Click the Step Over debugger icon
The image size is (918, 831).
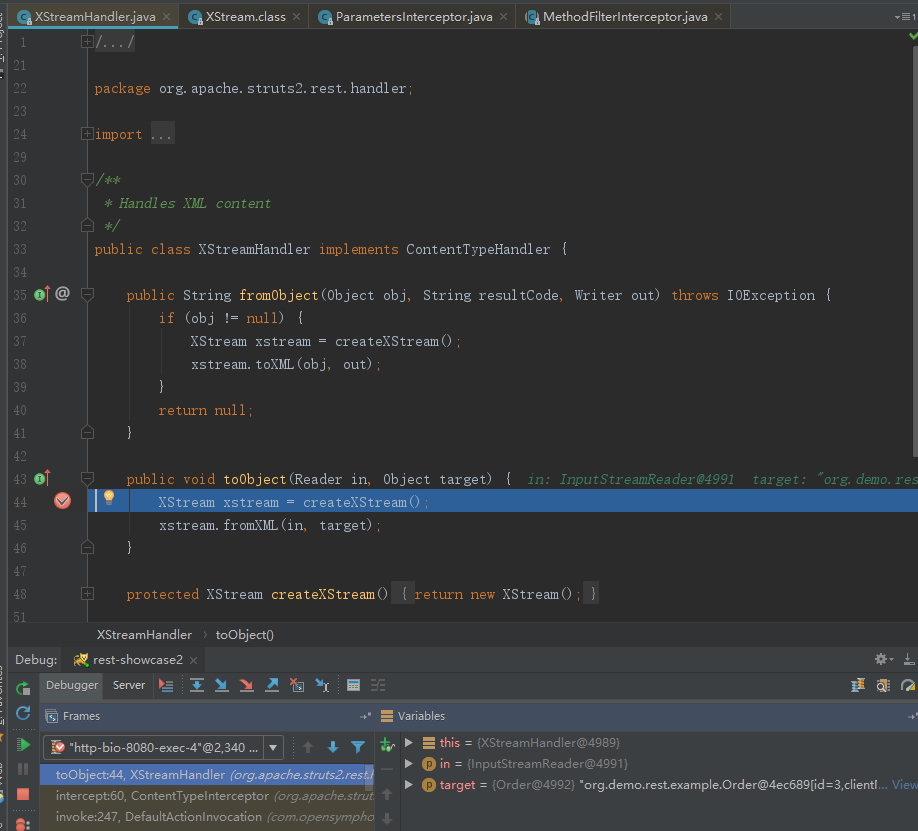[x=197, y=685]
